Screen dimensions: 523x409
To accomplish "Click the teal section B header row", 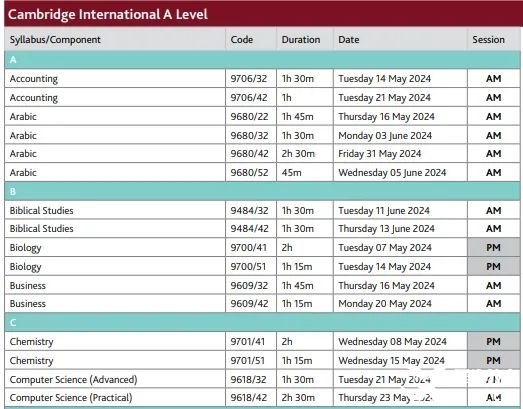I will (263, 191).
